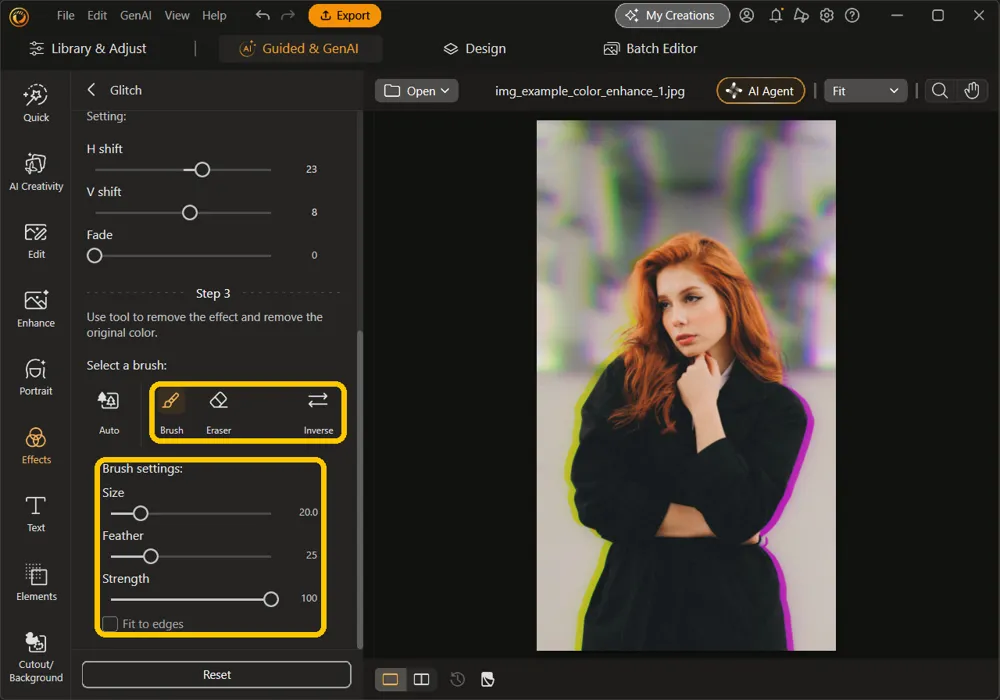Switch to the Design tab
The height and width of the screenshot is (700, 1000).
click(475, 48)
